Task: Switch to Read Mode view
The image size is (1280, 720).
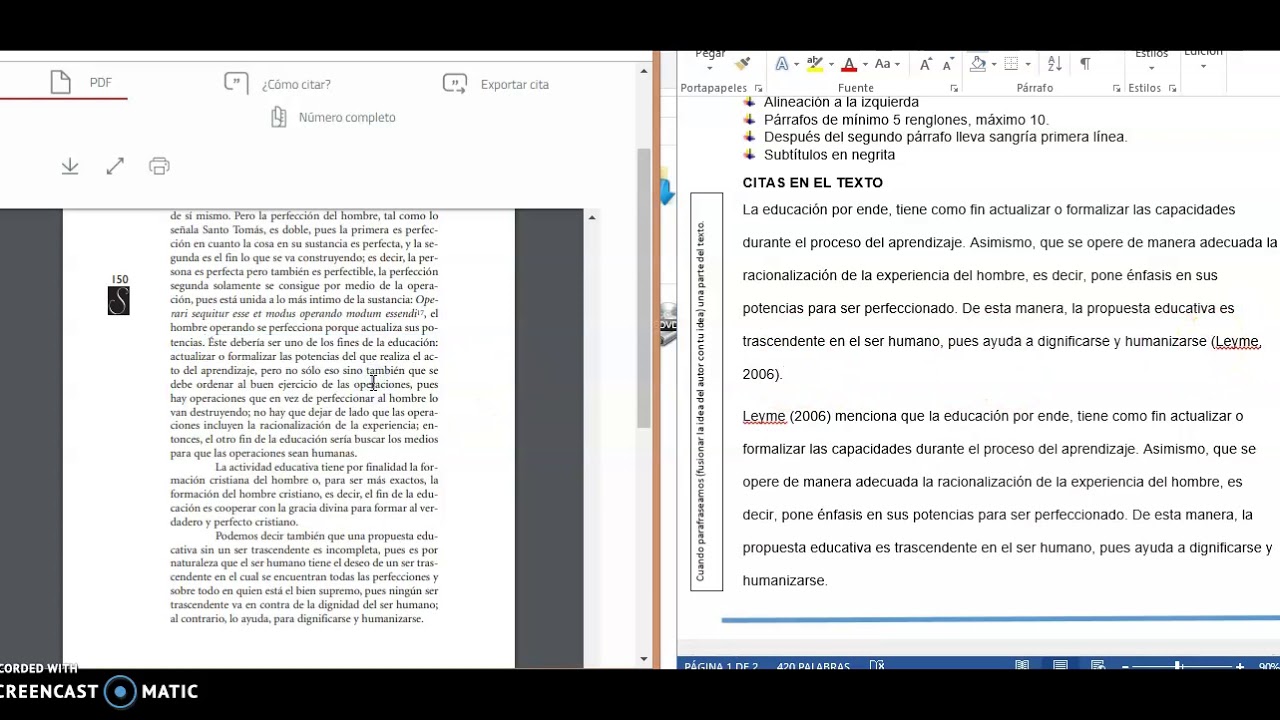Action: pyautogui.click(x=1022, y=666)
